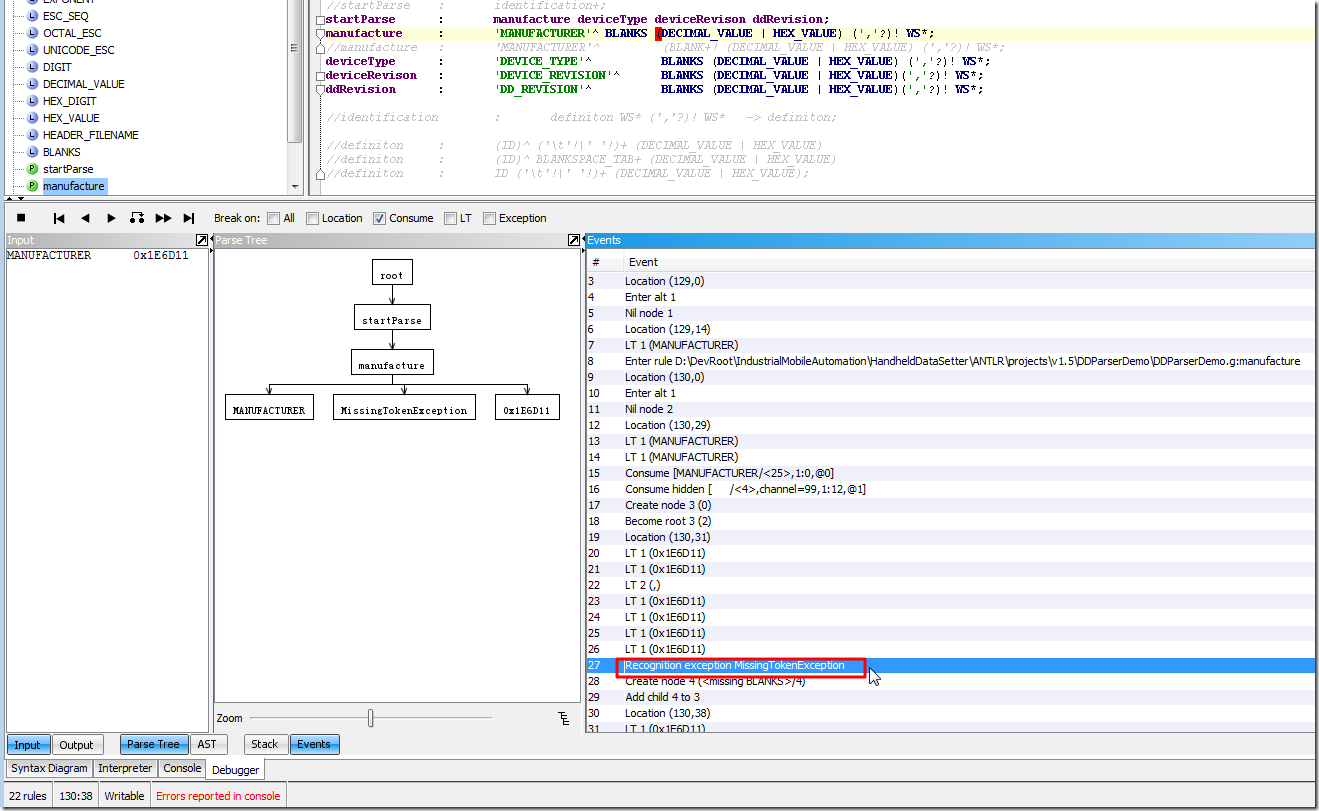Step forward in the debugger
This screenshot has width=1319, height=811.
pos(111,218)
